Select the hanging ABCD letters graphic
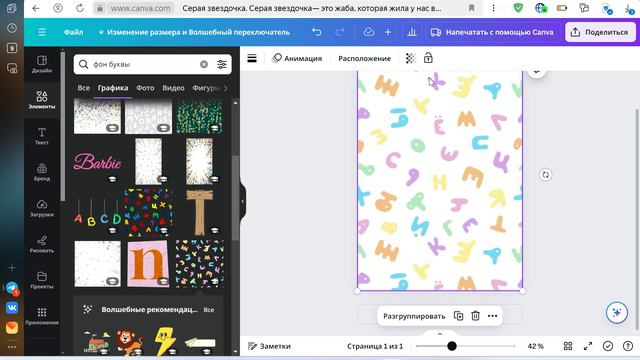 point(98,213)
